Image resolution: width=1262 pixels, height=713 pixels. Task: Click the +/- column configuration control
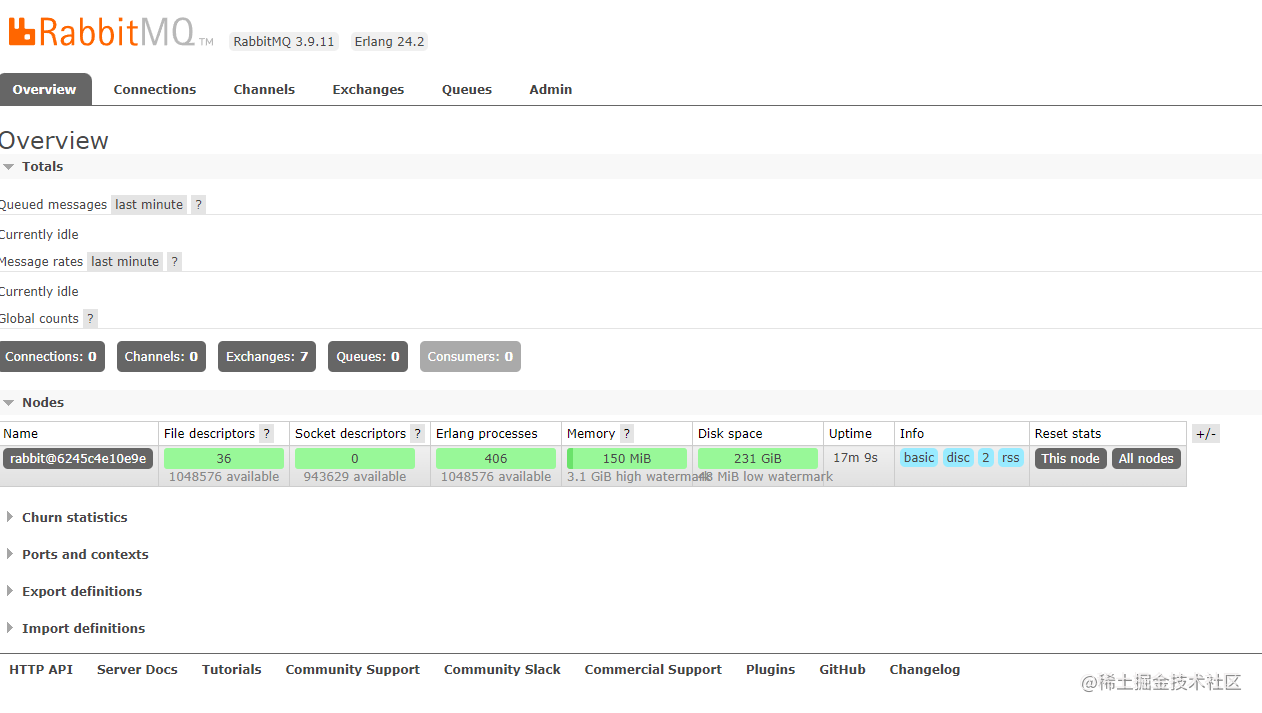point(1204,433)
